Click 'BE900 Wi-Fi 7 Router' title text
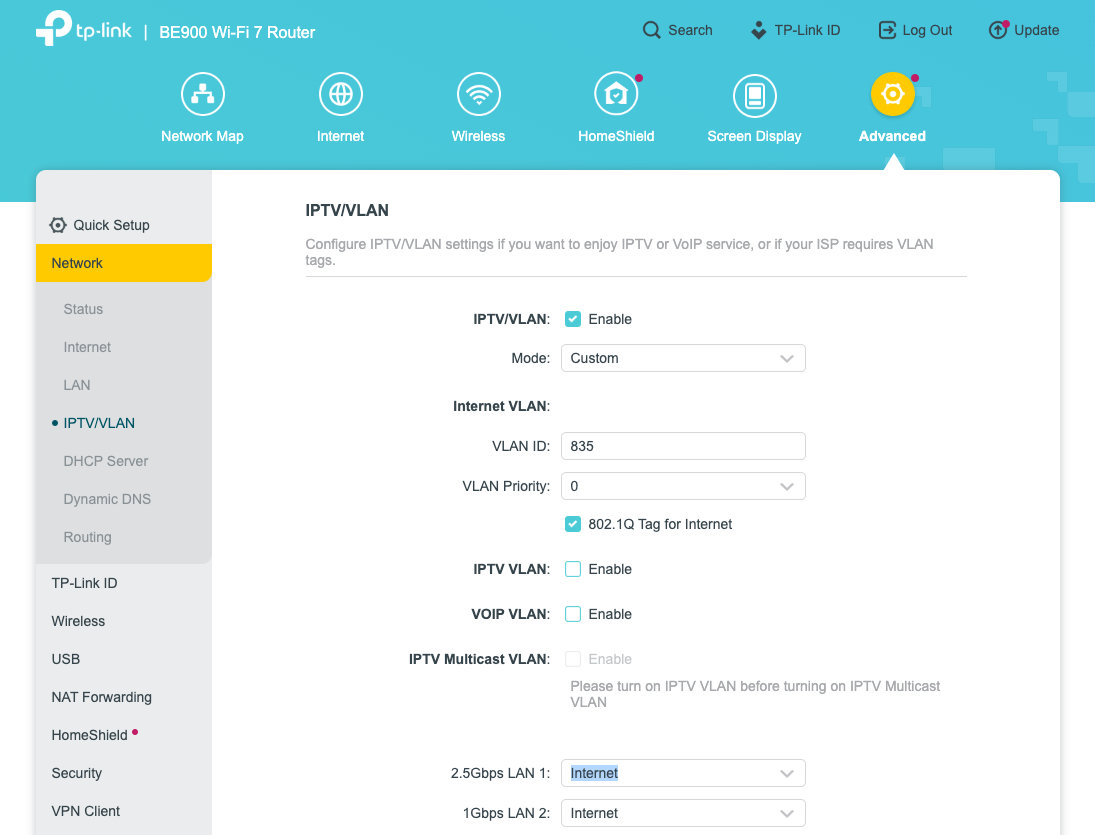The width and height of the screenshot is (1095, 835). [x=237, y=32]
